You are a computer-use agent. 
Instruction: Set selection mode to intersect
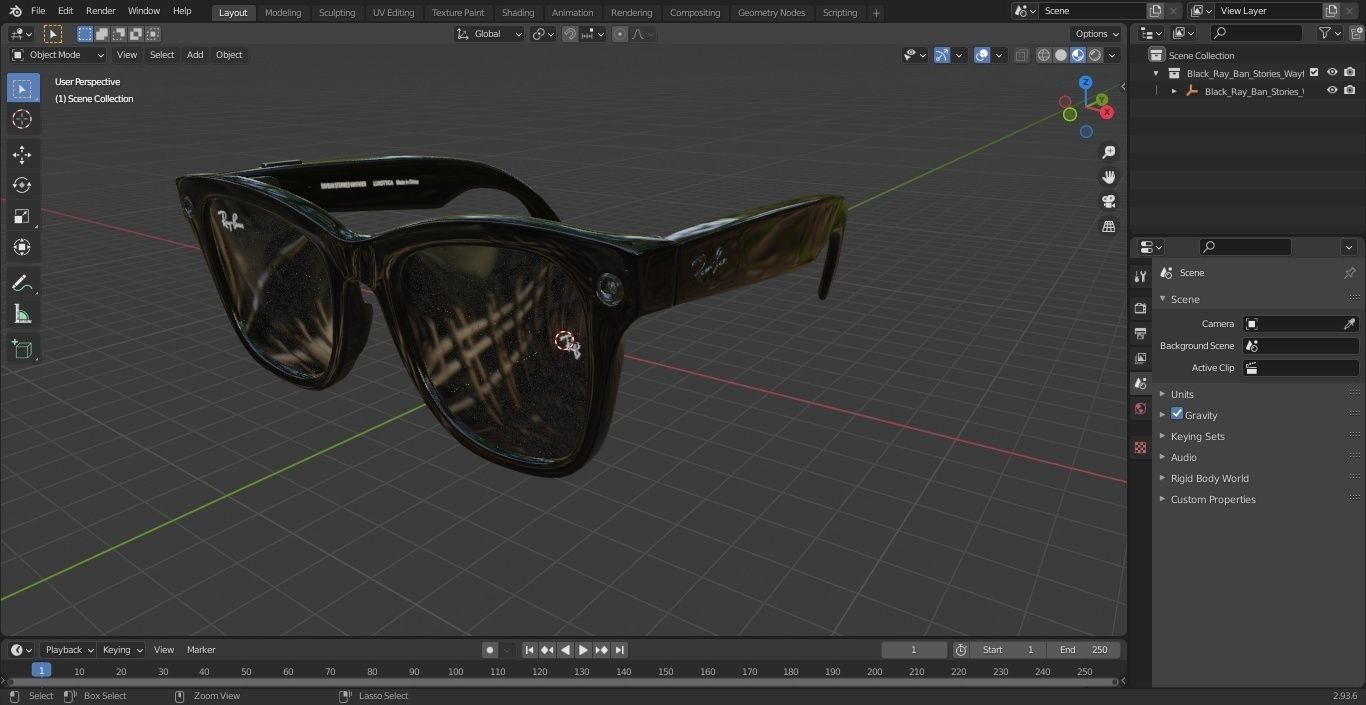(x=153, y=34)
